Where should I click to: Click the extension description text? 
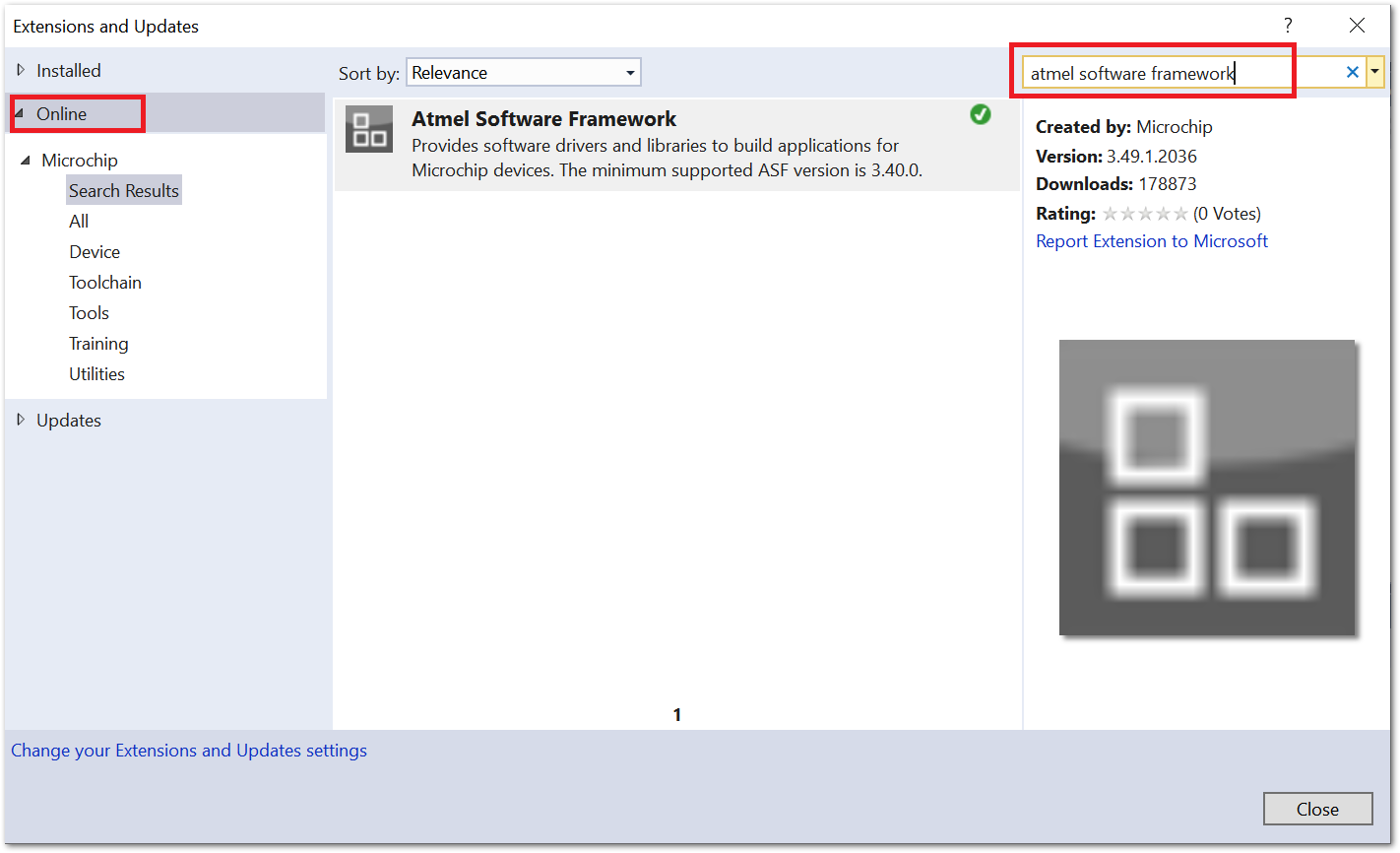tap(668, 158)
